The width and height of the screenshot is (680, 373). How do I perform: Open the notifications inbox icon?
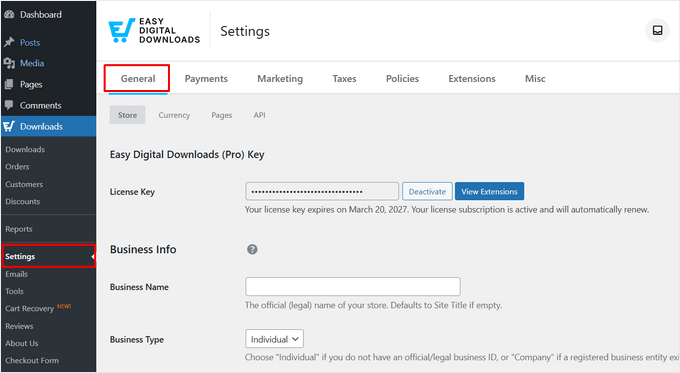coord(657,30)
